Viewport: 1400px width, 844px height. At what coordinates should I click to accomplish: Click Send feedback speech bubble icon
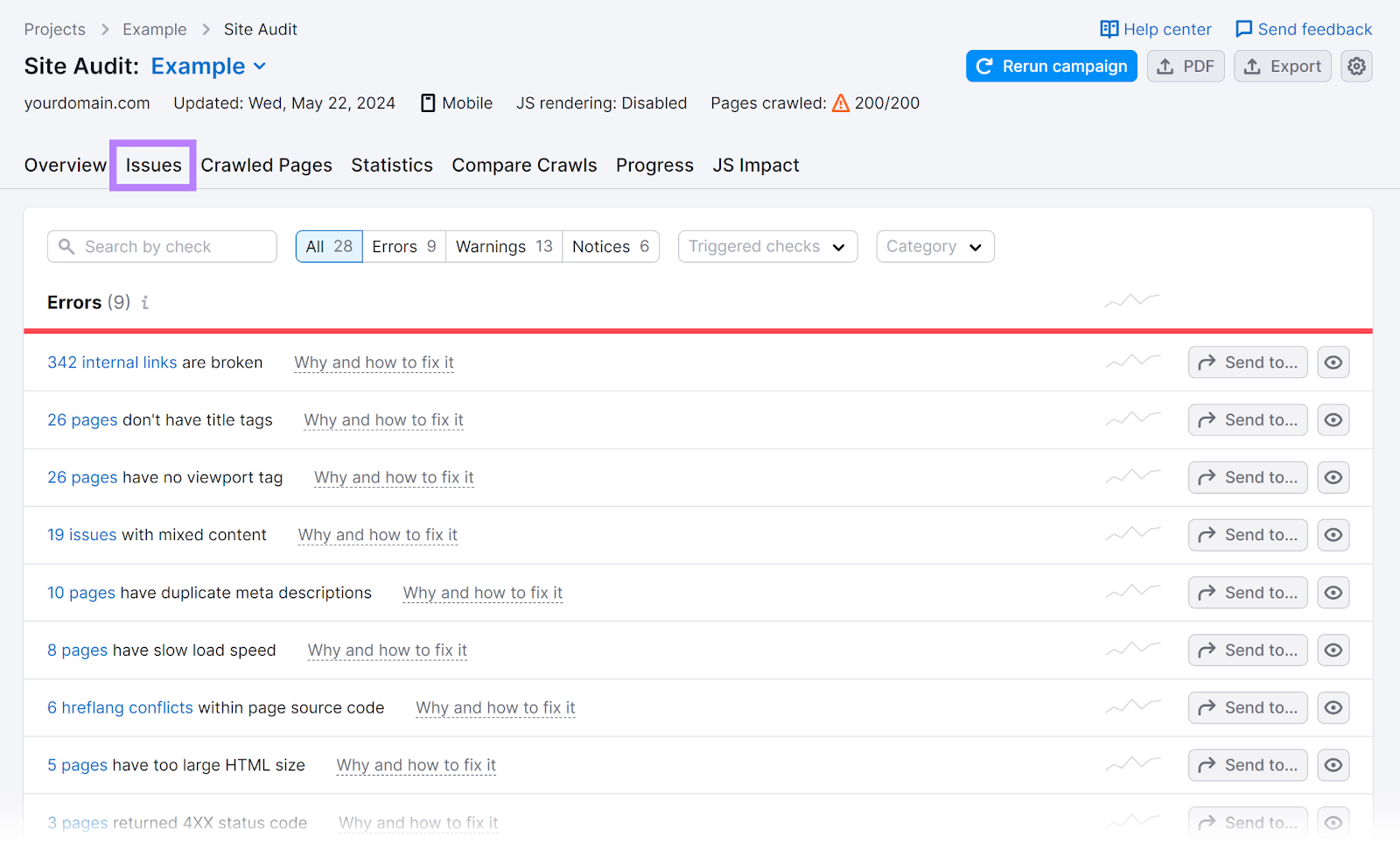[x=1243, y=30]
